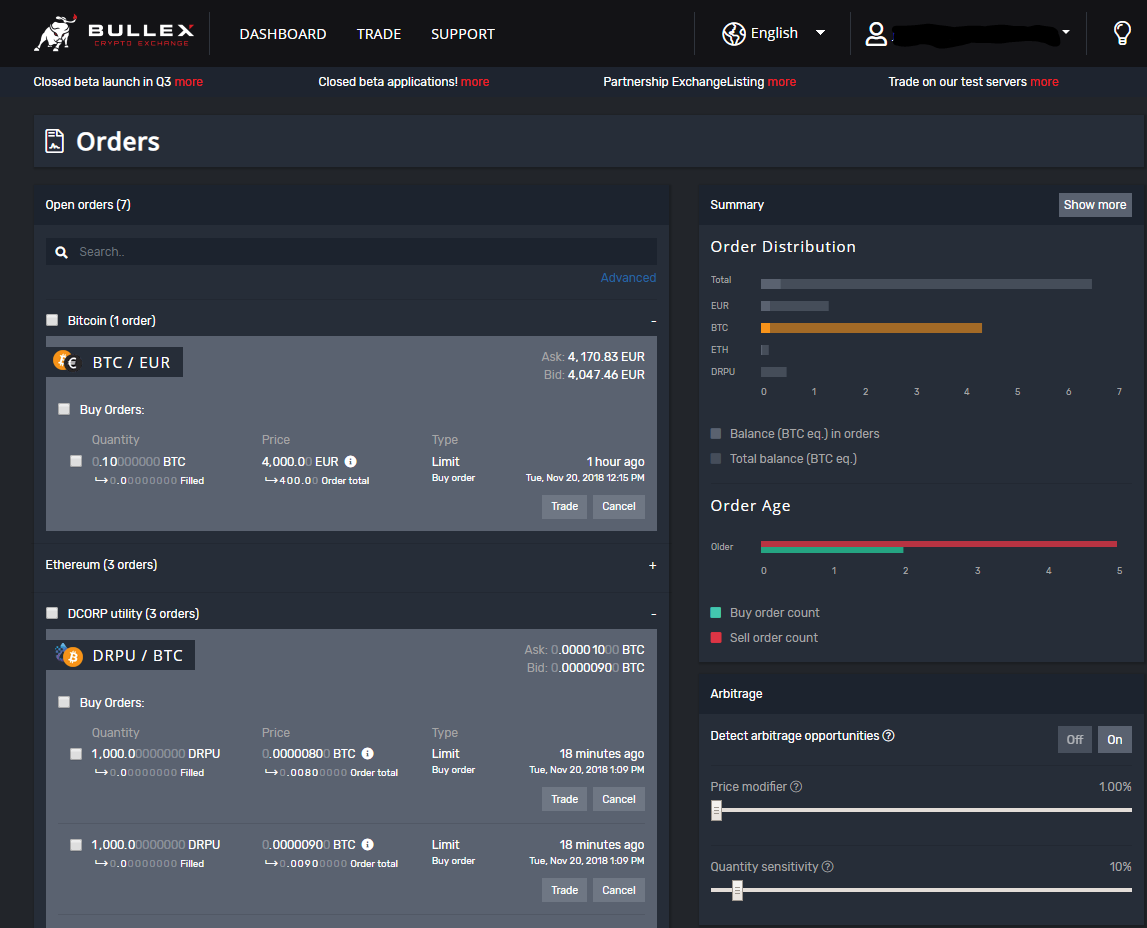Expand the Ethereum orders section
The width and height of the screenshot is (1147, 928).
click(652, 565)
